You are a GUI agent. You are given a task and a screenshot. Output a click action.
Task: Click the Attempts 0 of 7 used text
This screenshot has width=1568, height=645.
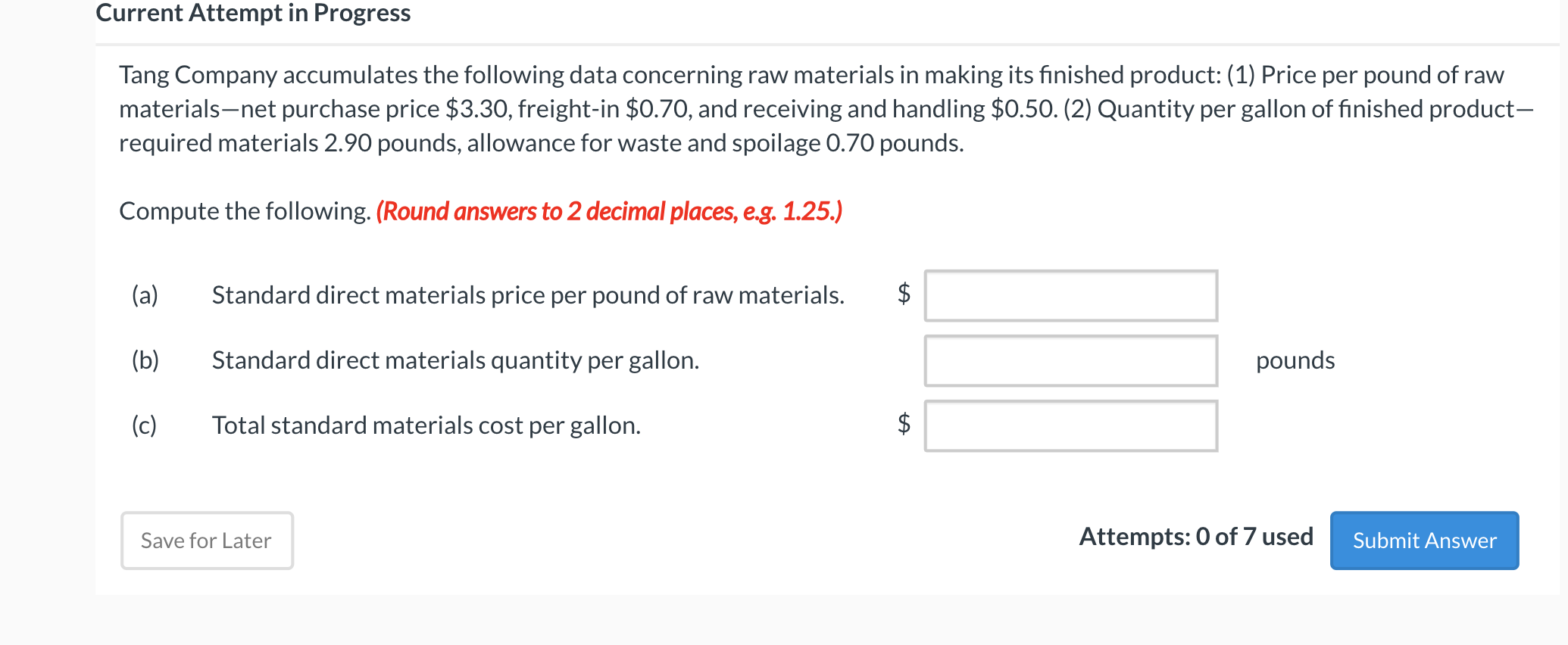coord(1195,537)
